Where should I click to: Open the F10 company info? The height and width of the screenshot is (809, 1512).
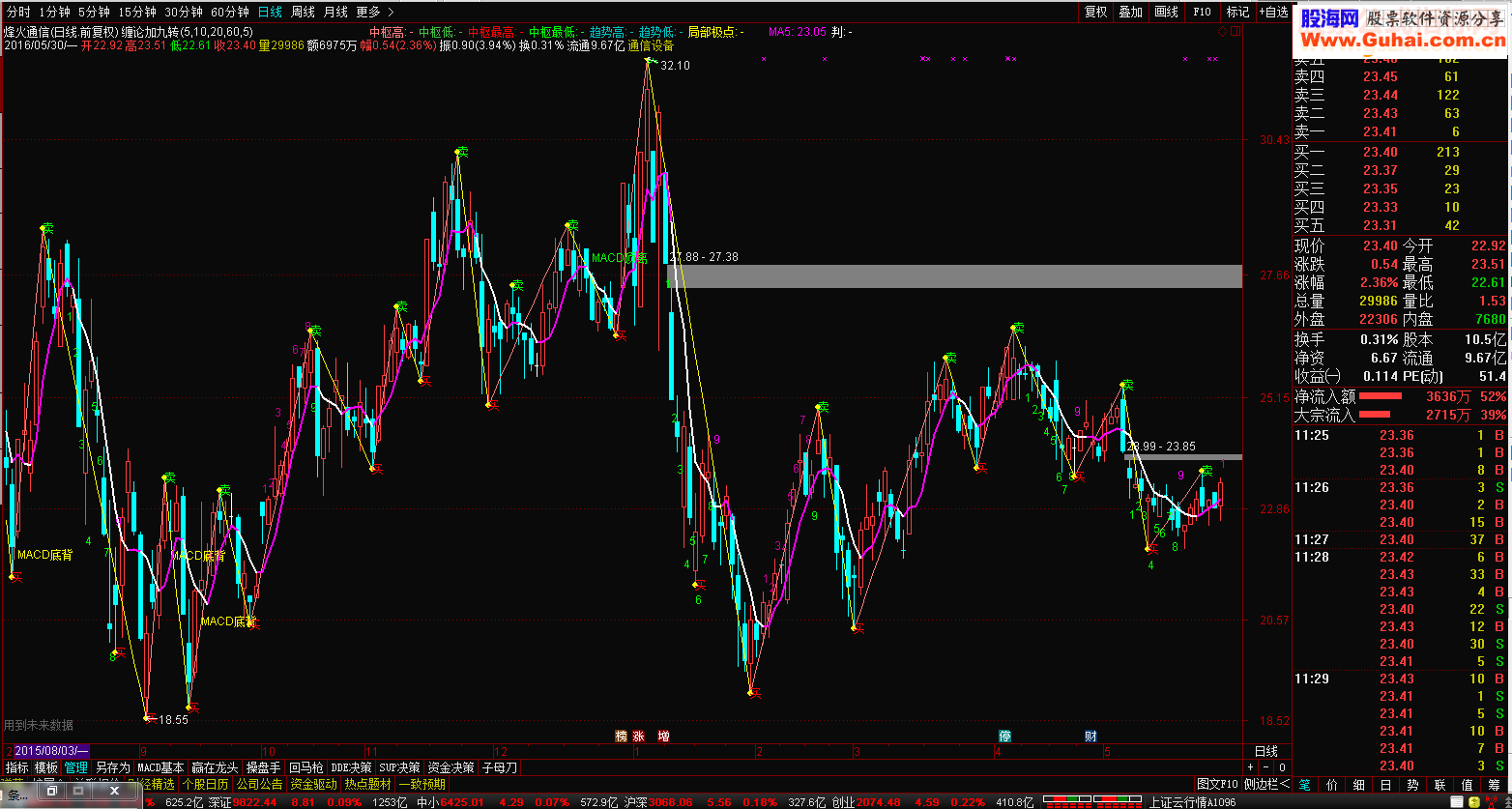(1202, 12)
